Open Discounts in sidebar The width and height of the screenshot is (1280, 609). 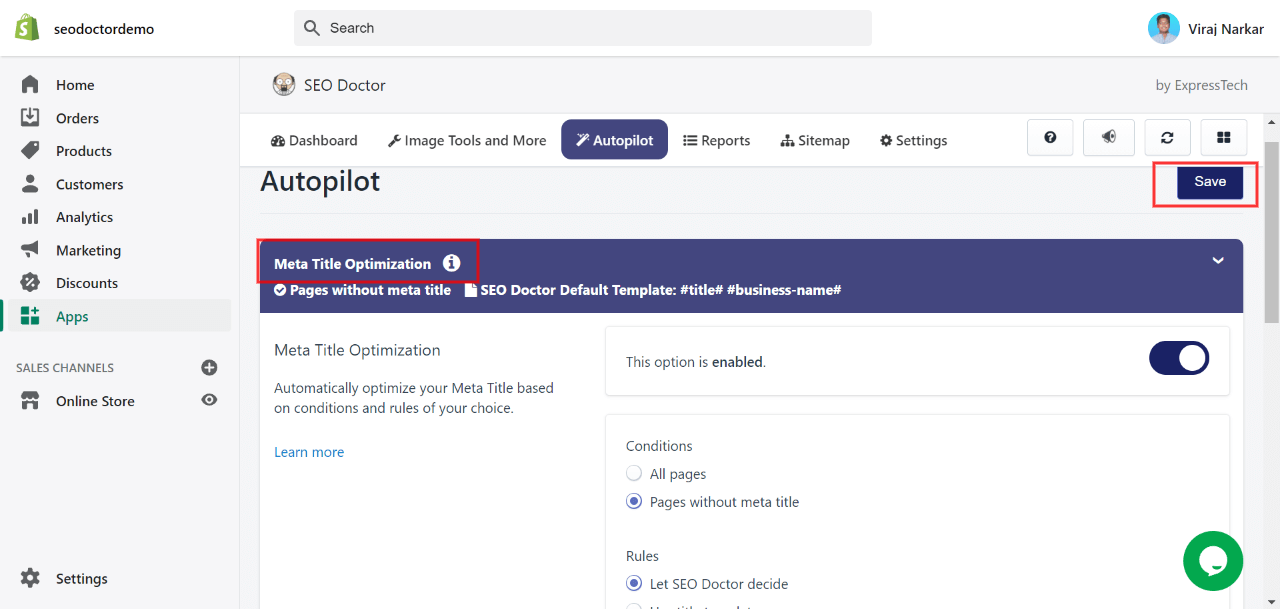(x=87, y=283)
